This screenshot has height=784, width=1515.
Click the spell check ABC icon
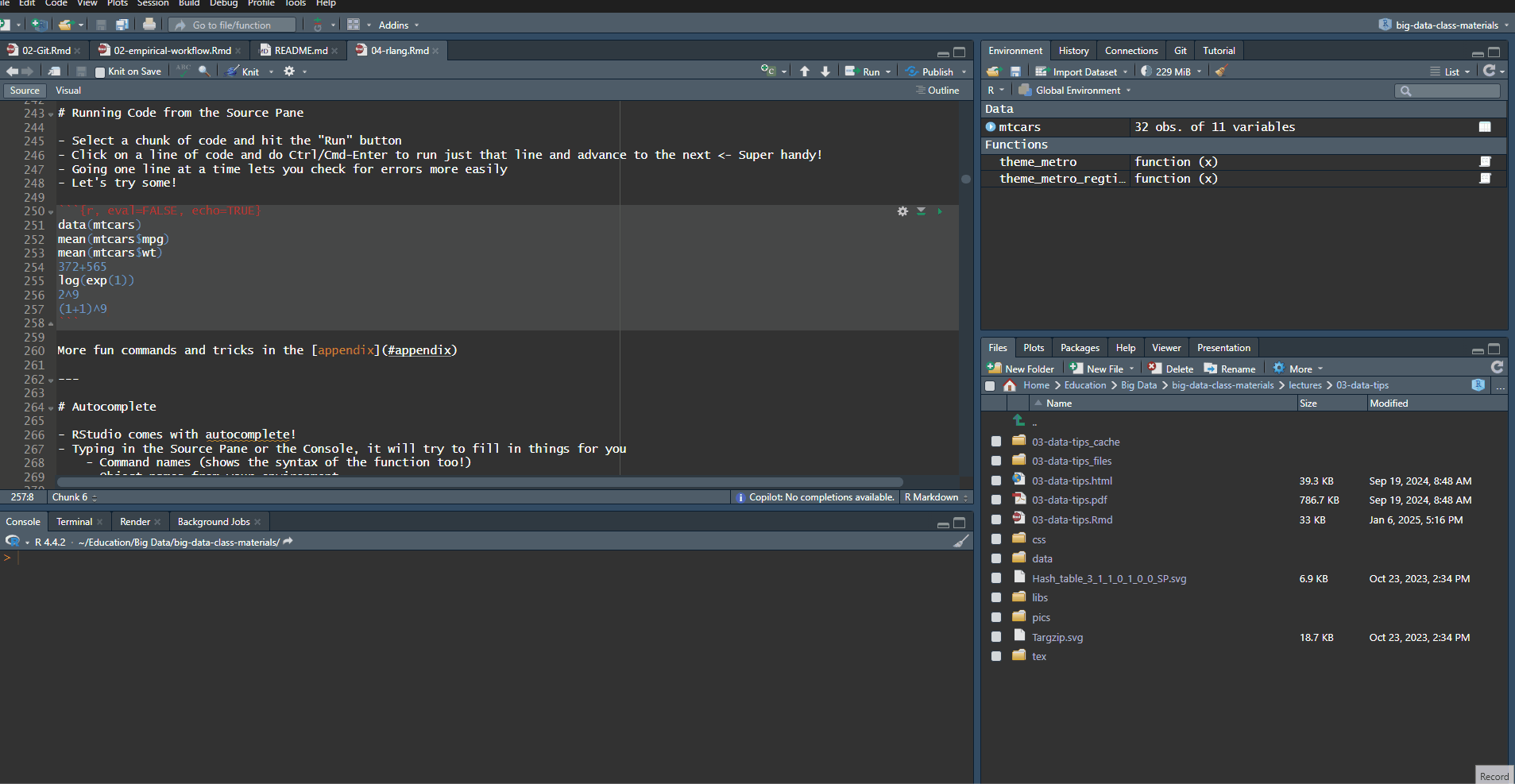(184, 71)
